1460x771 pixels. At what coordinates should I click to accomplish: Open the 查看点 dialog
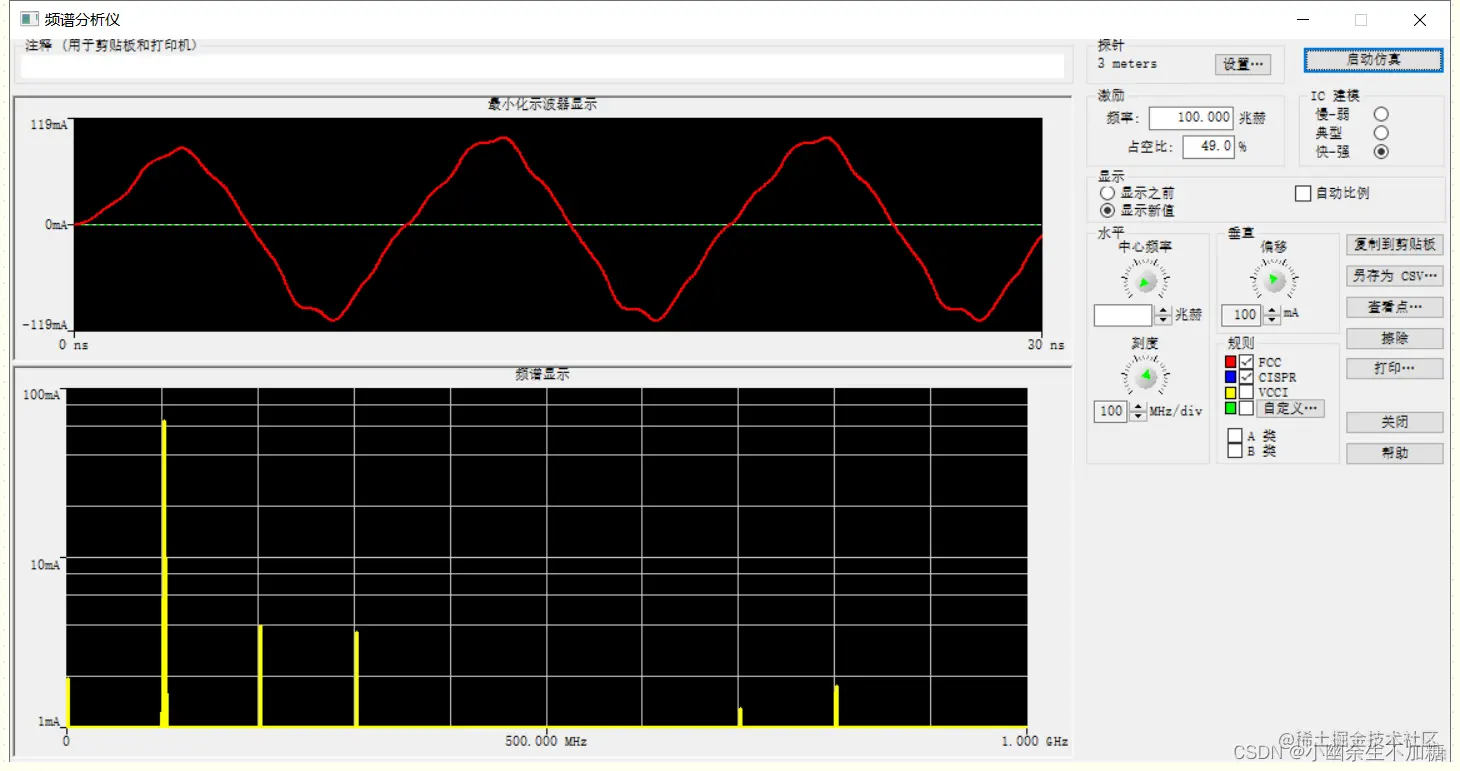pos(1394,307)
